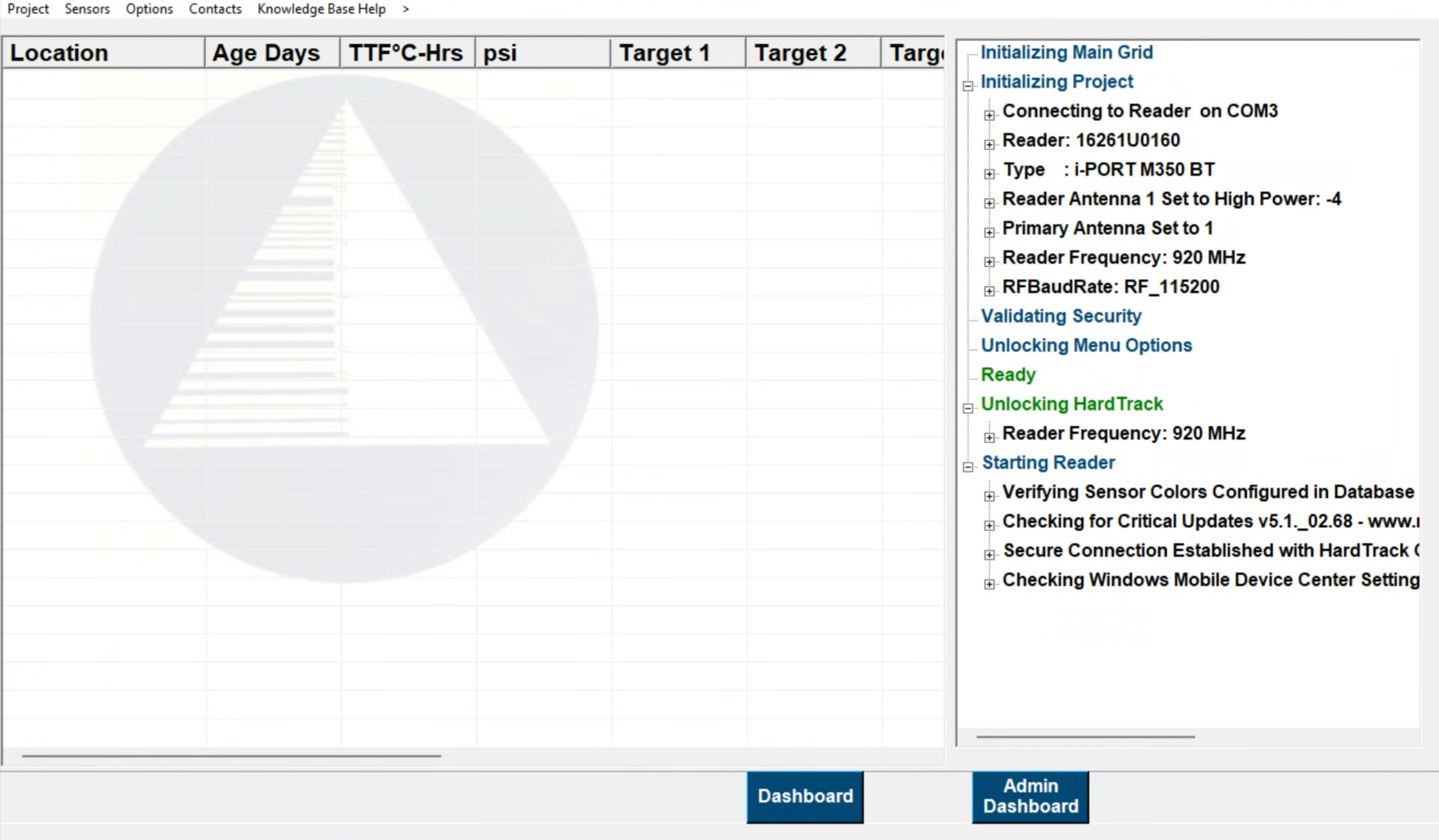Open the Project menu
This screenshot has height=840, width=1439.
point(28,9)
